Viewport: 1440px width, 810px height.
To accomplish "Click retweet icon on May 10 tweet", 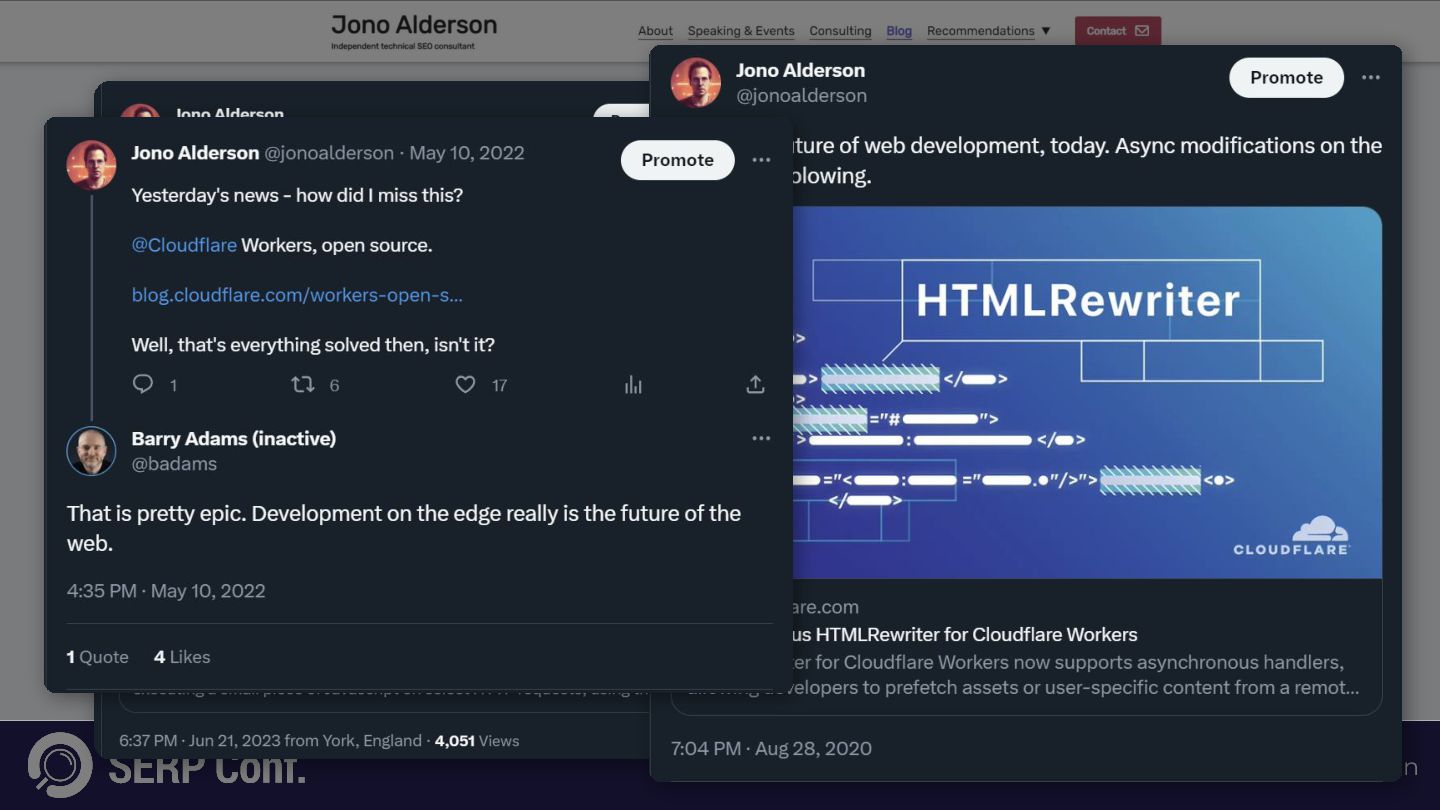I will coord(303,384).
